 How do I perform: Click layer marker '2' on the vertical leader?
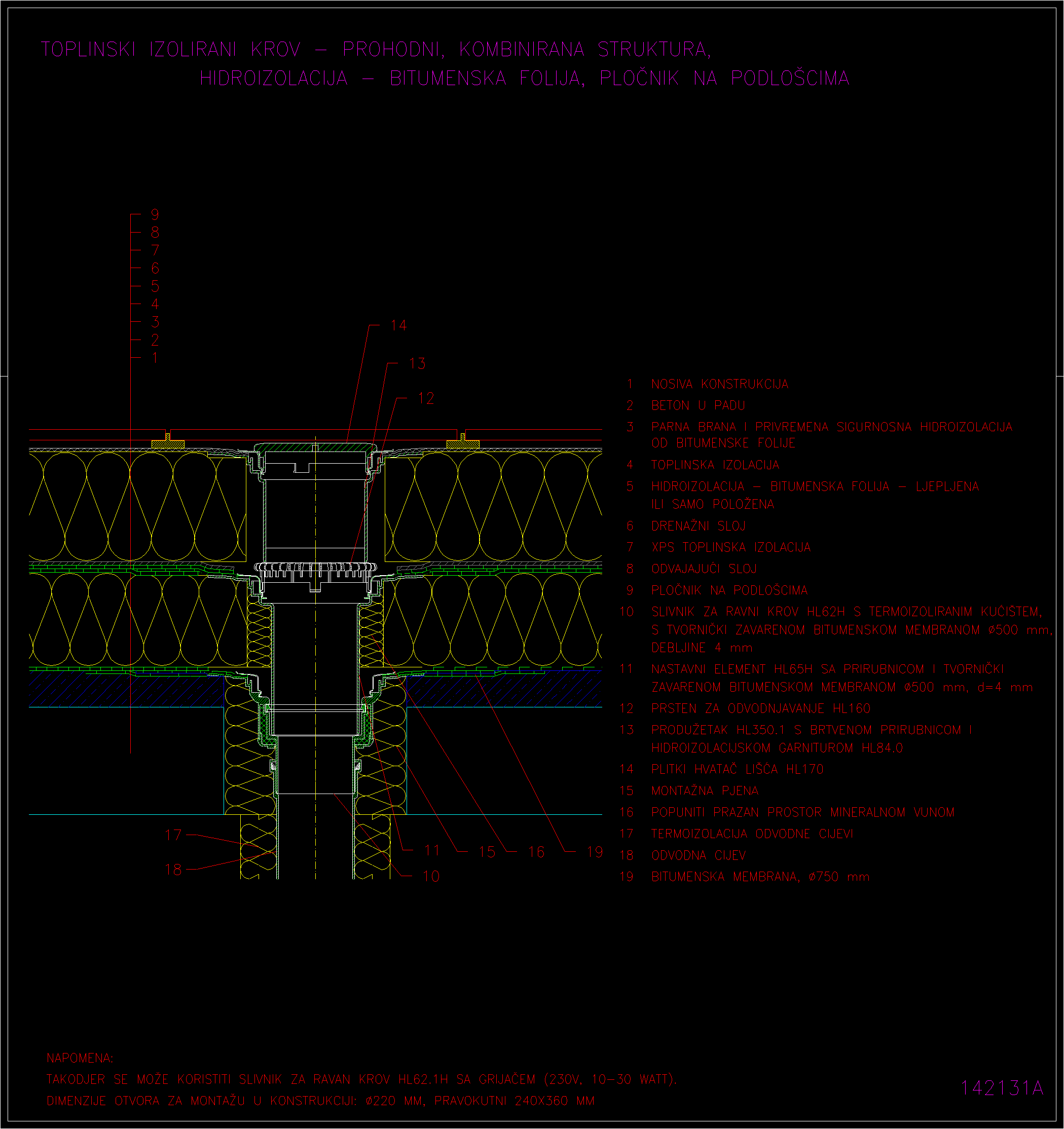click(155, 340)
